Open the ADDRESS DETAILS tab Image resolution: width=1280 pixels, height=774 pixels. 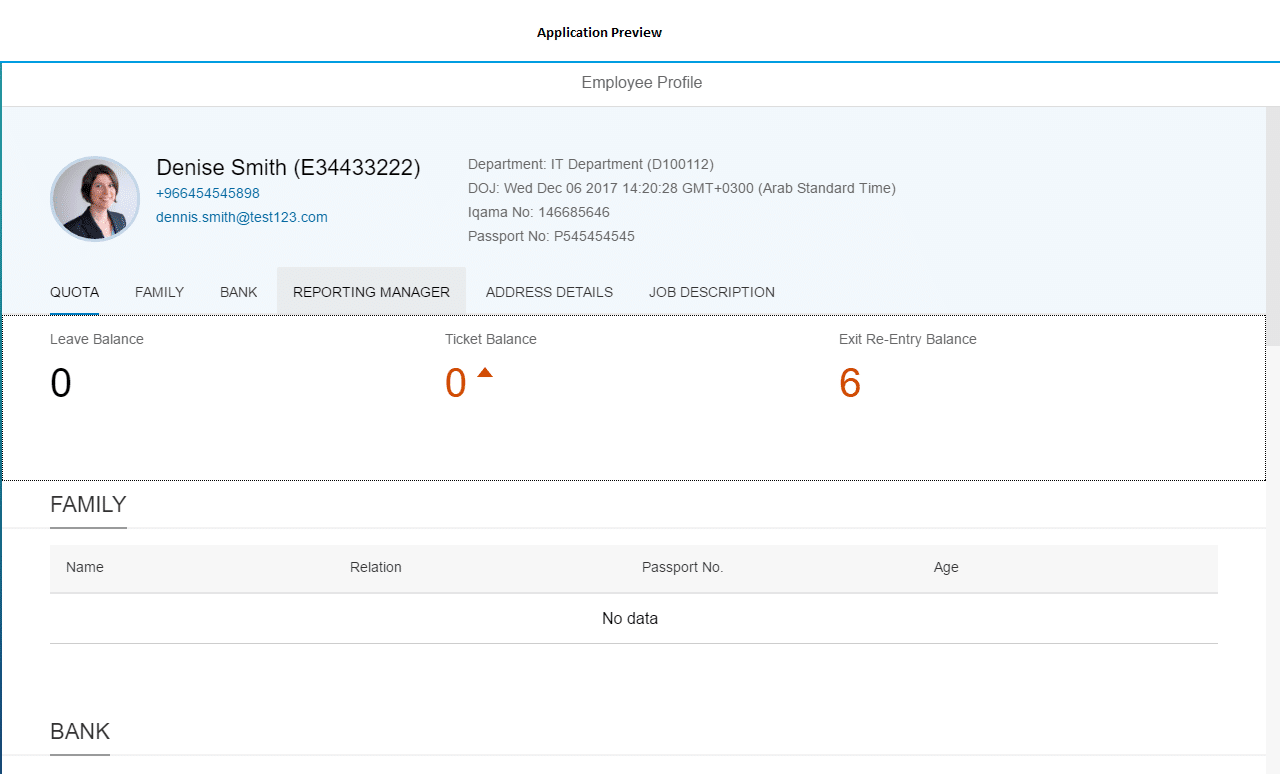tap(549, 292)
